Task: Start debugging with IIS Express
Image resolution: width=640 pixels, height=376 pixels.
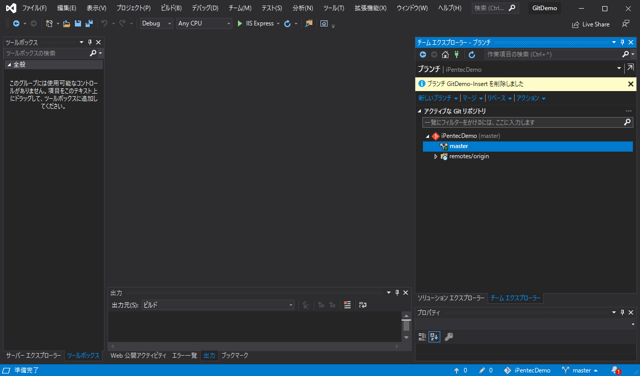Action: [x=256, y=24]
